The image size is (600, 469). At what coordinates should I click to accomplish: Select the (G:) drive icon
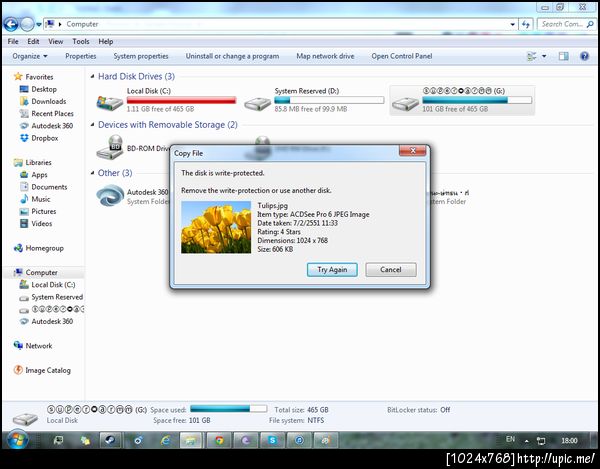[405, 103]
